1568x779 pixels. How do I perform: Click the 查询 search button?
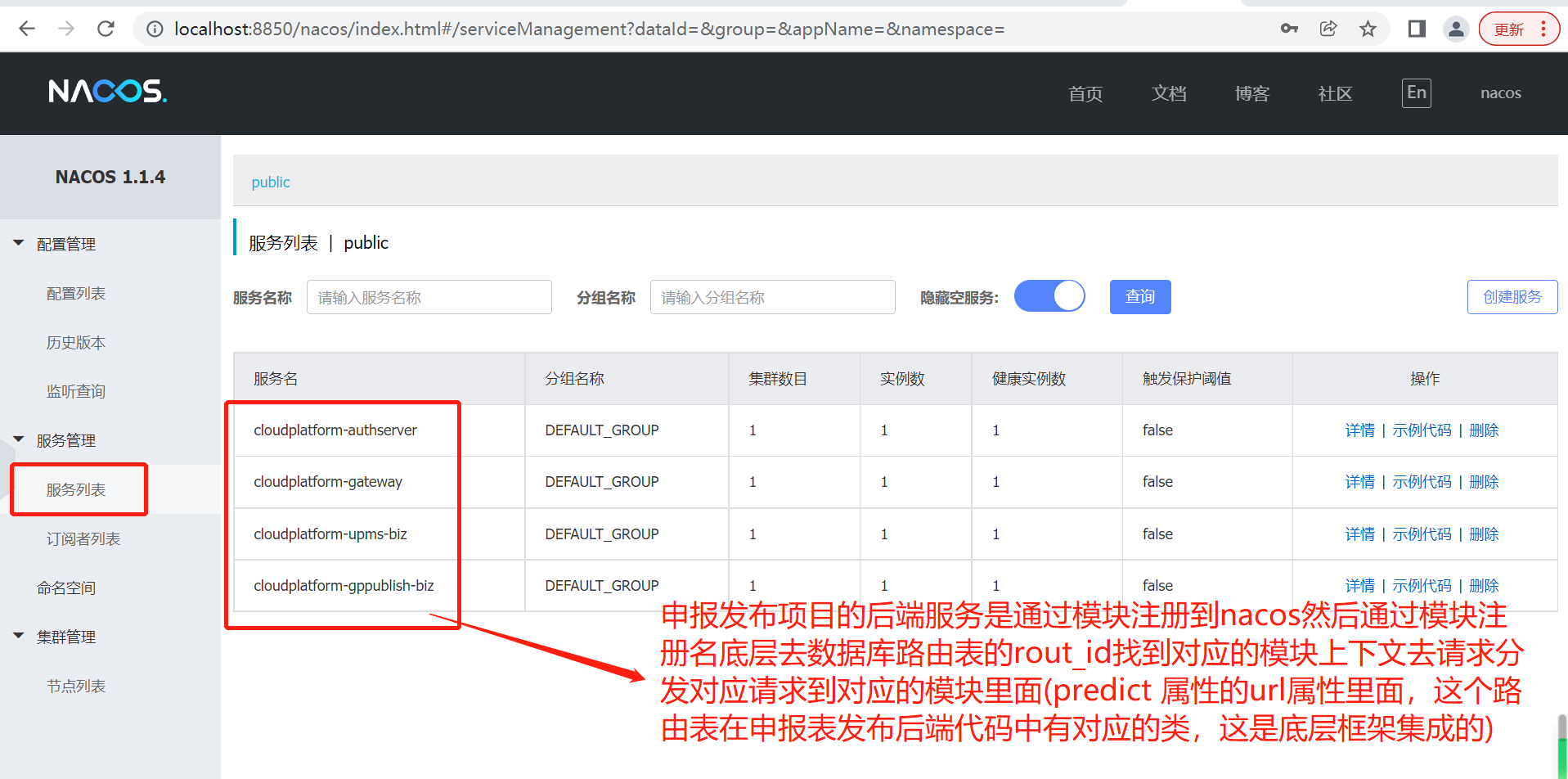click(1140, 297)
